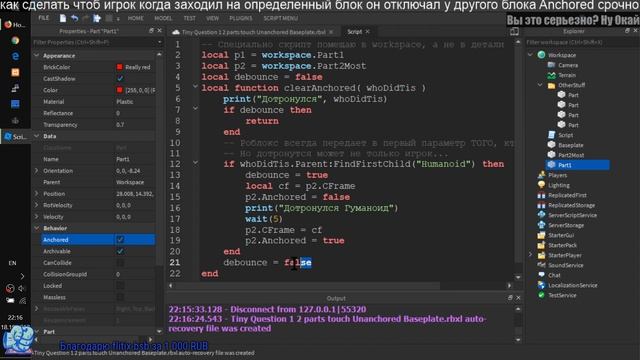Image resolution: width=640 pixels, height=360 pixels.
Task: Select the ServerScriptService icon
Action: [542, 215]
